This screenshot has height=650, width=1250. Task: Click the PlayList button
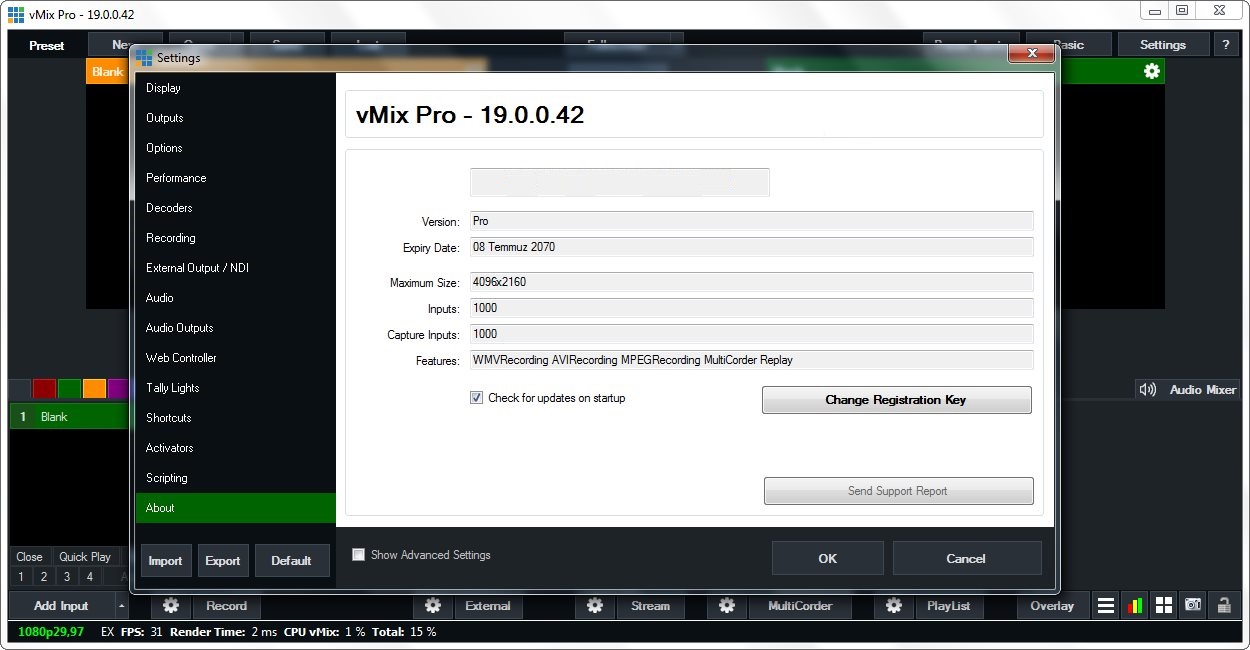[x=949, y=606]
